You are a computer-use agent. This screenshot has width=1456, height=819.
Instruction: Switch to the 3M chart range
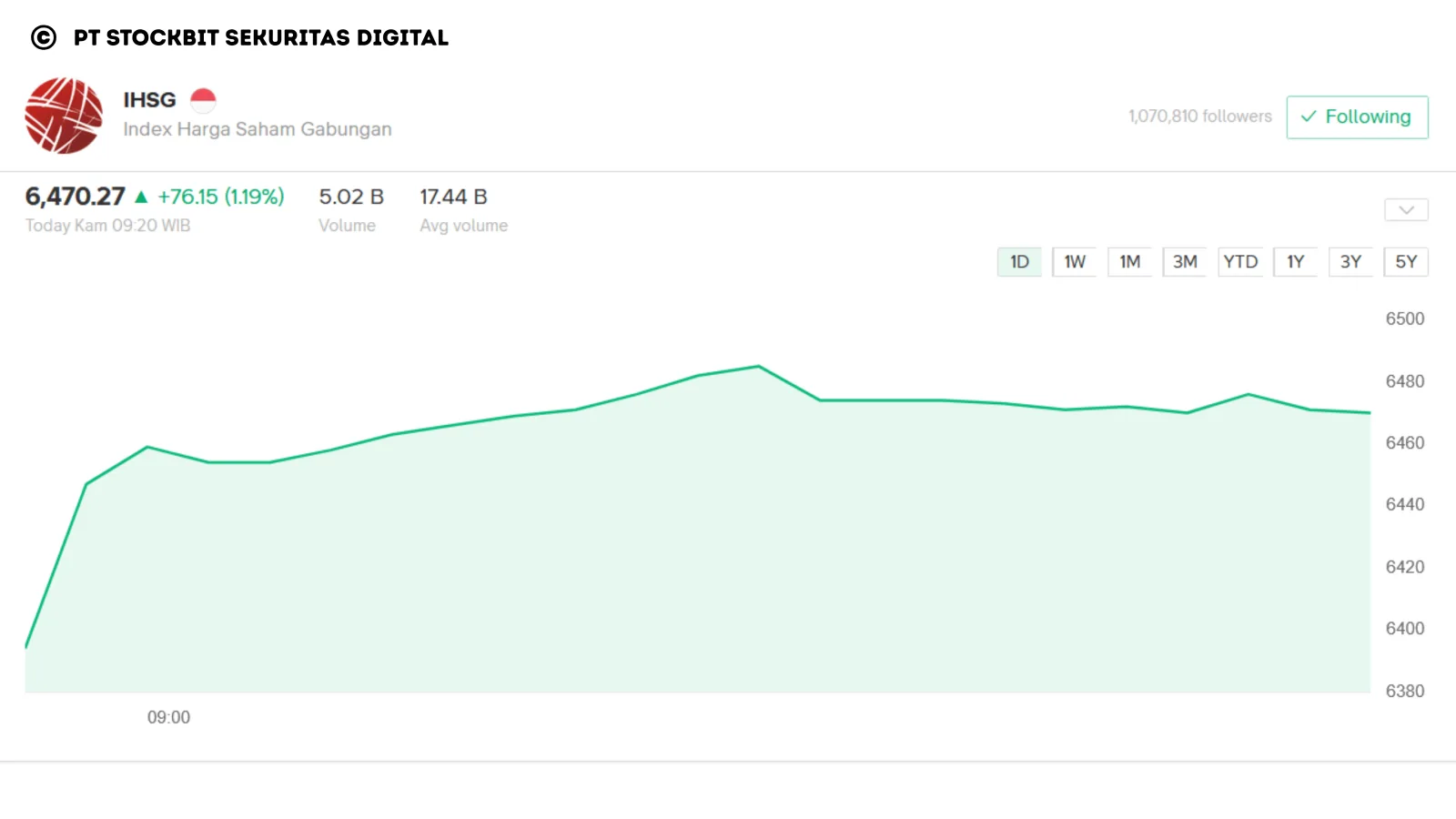click(x=1185, y=262)
